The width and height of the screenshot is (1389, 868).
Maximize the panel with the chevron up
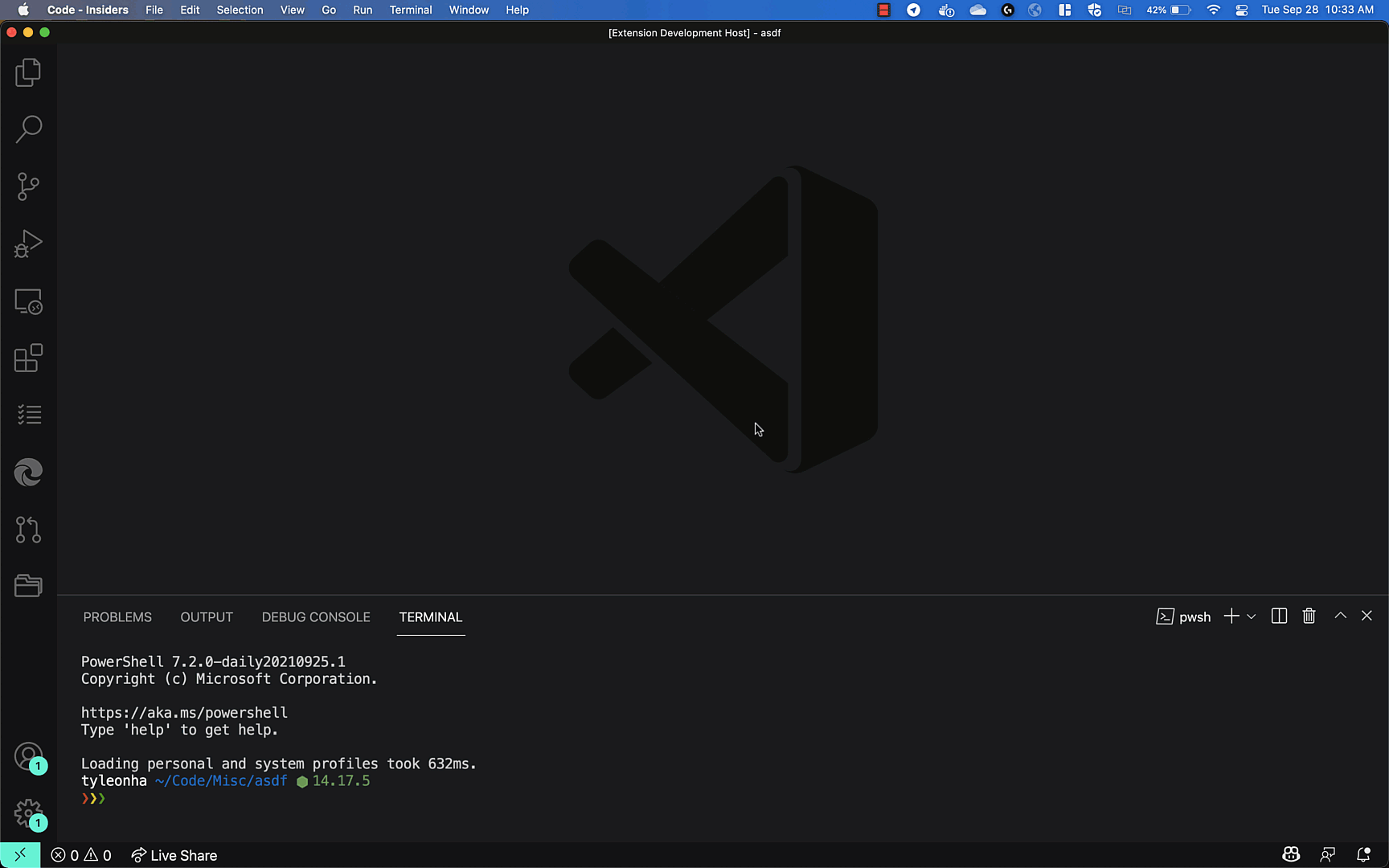coord(1340,616)
